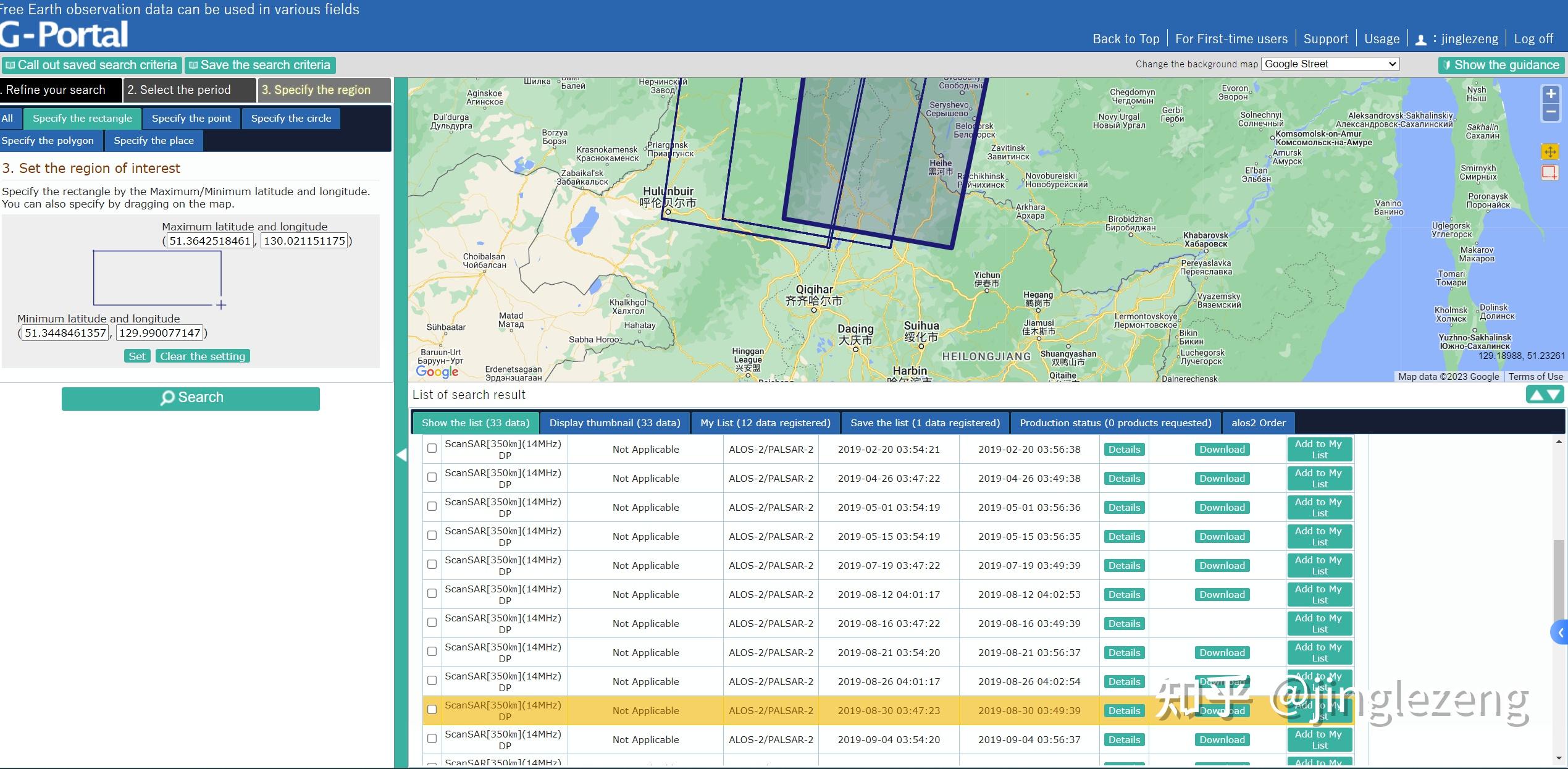Click the maximum latitude input field

pyautogui.click(x=210, y=241)
